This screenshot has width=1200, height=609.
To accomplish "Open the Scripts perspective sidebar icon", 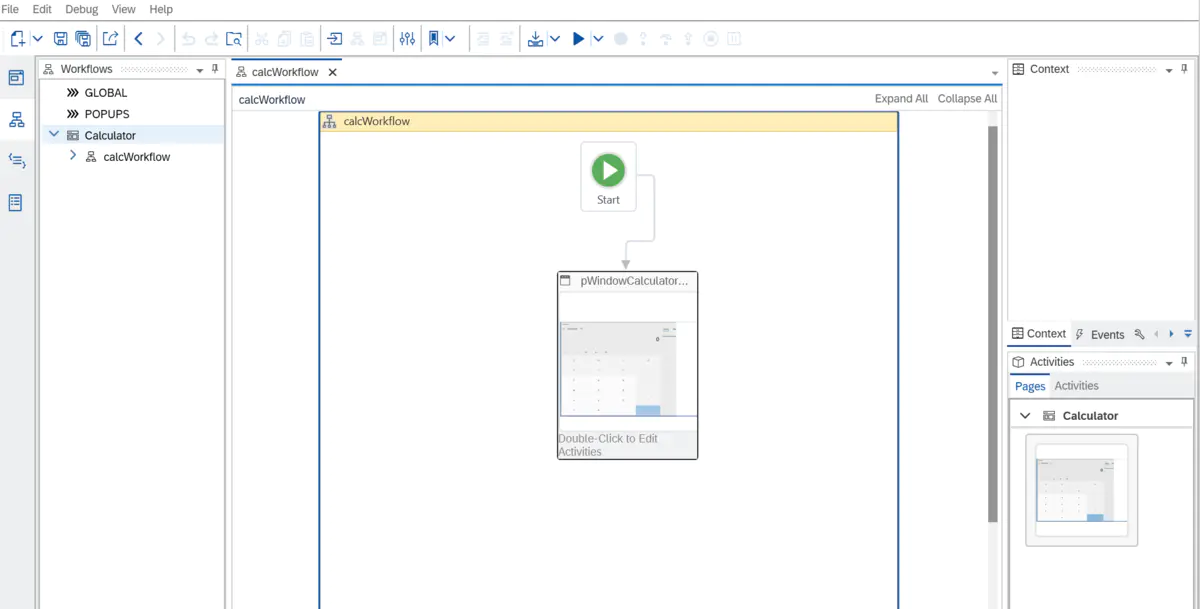I will (16, 160).
